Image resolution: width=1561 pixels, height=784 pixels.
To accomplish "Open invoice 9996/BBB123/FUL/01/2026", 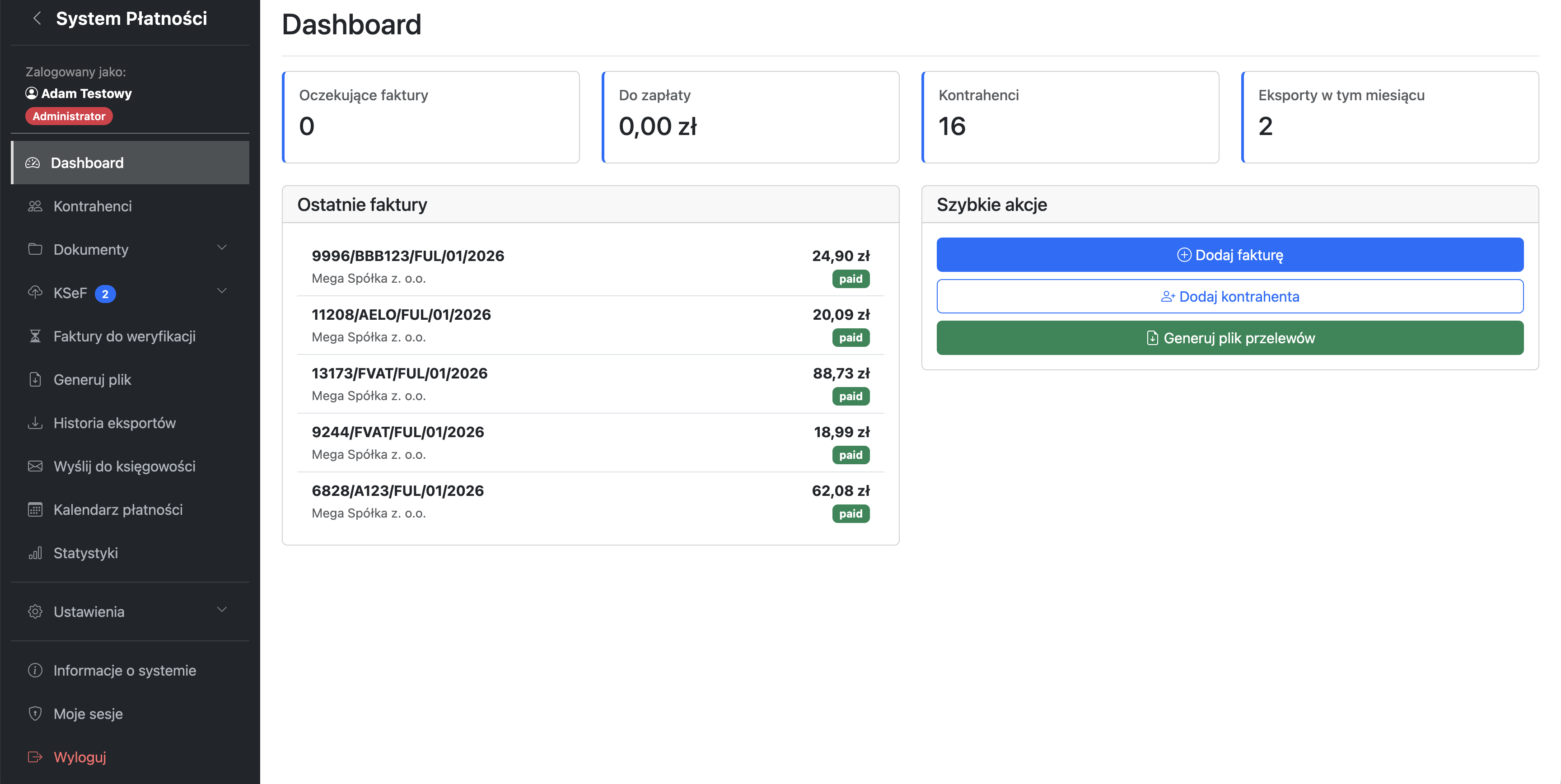I will (590, 266).
